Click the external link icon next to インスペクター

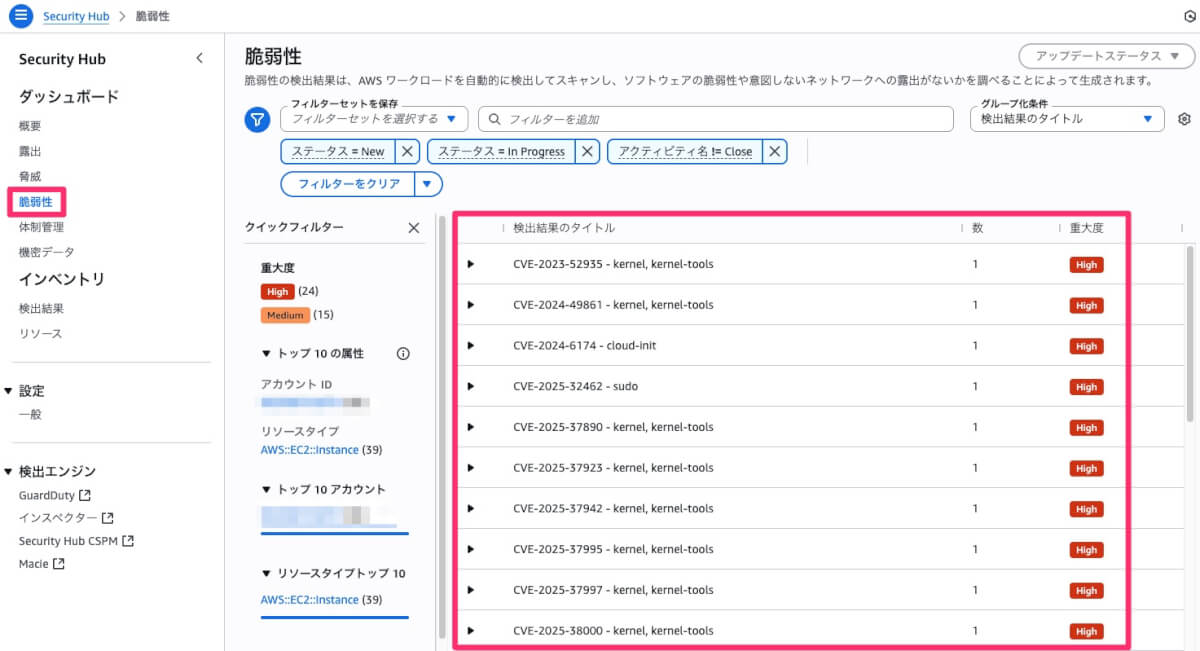(x=107, y=518)
